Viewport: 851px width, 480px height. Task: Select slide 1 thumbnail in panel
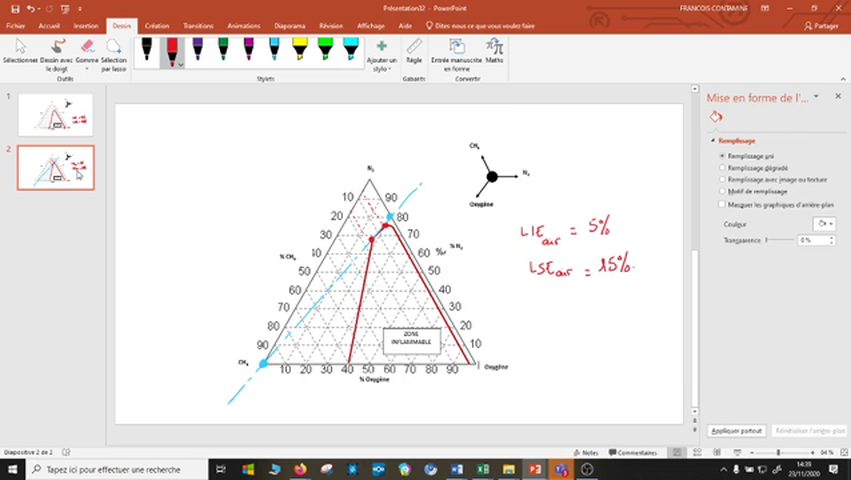click(x=55, y=114)
